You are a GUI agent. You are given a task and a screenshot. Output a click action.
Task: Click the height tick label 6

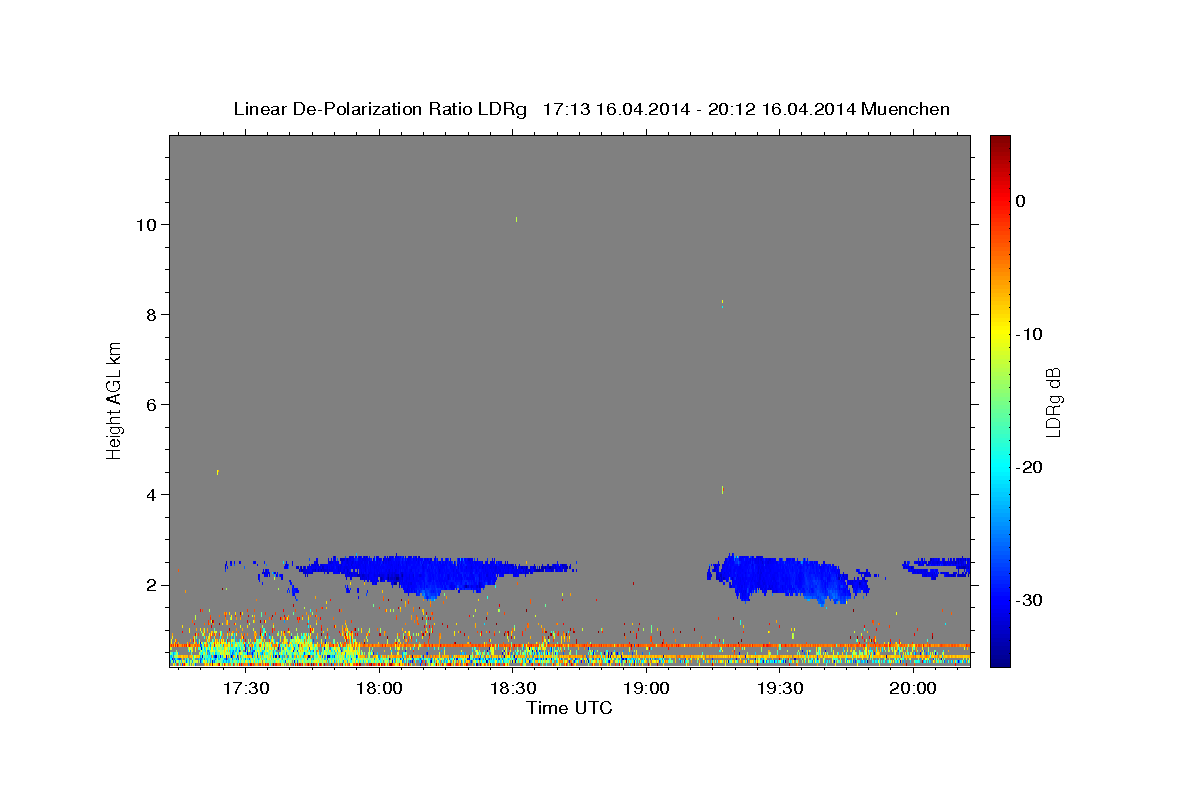(151, 405)
